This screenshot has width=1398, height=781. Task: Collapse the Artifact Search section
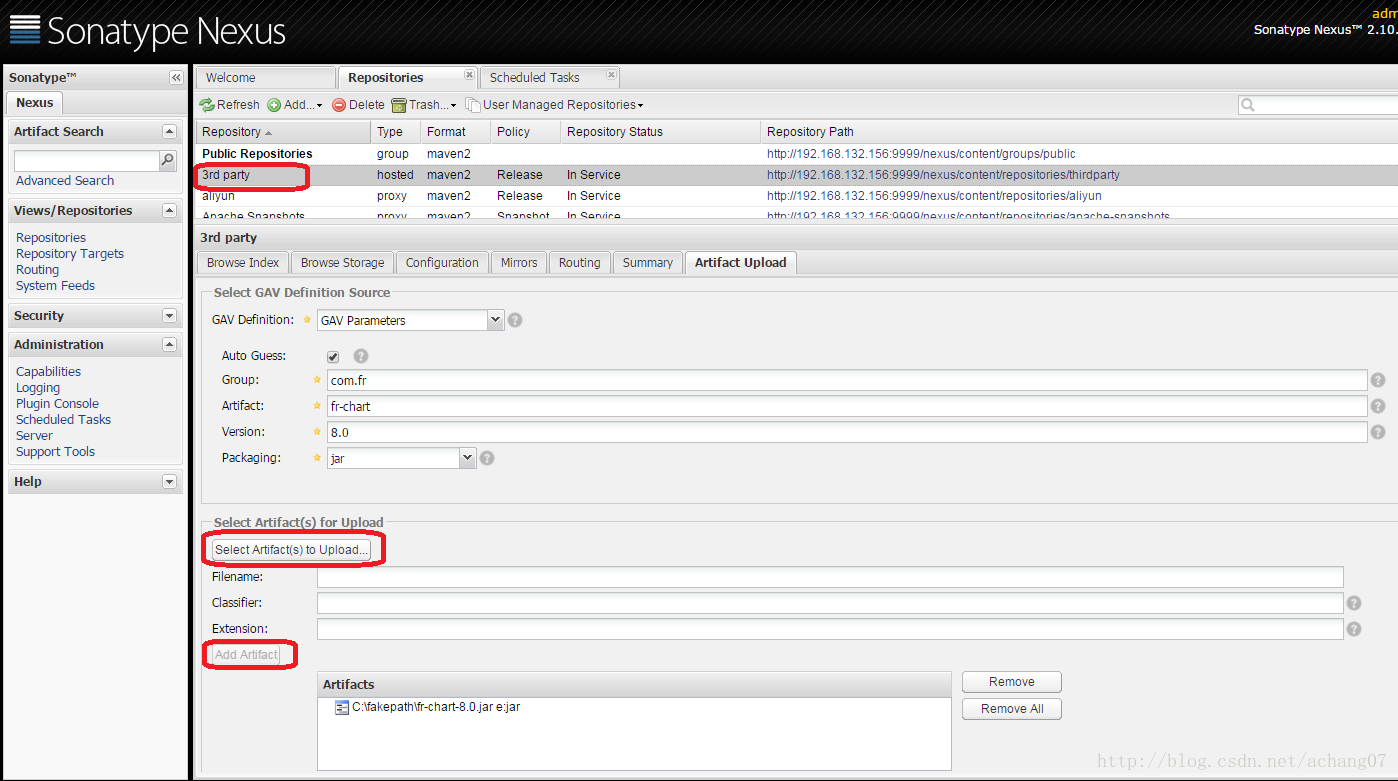(169, 132)
